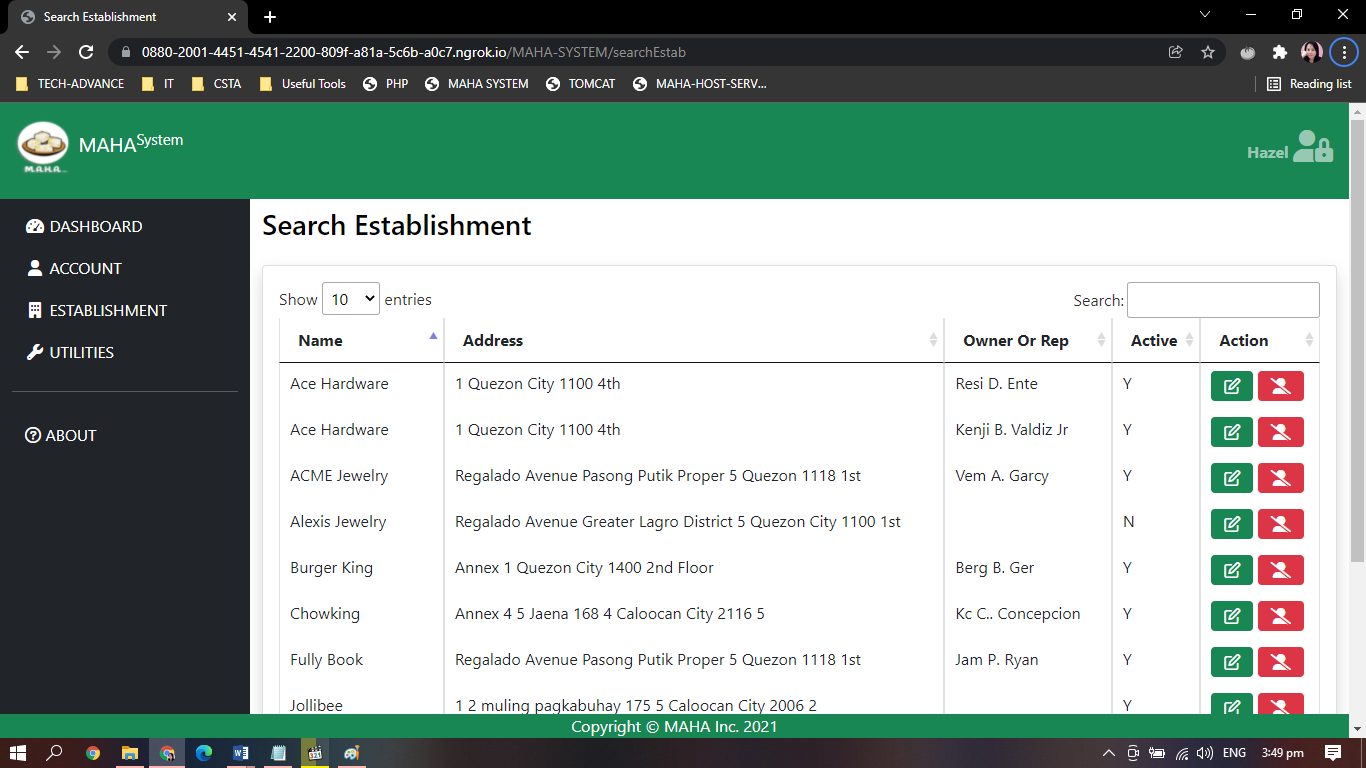The height and width of the screenshot is (768, 1366).
Task: Open the ACCOUNT sidebar menu
Action: click(x=74, y=269)
